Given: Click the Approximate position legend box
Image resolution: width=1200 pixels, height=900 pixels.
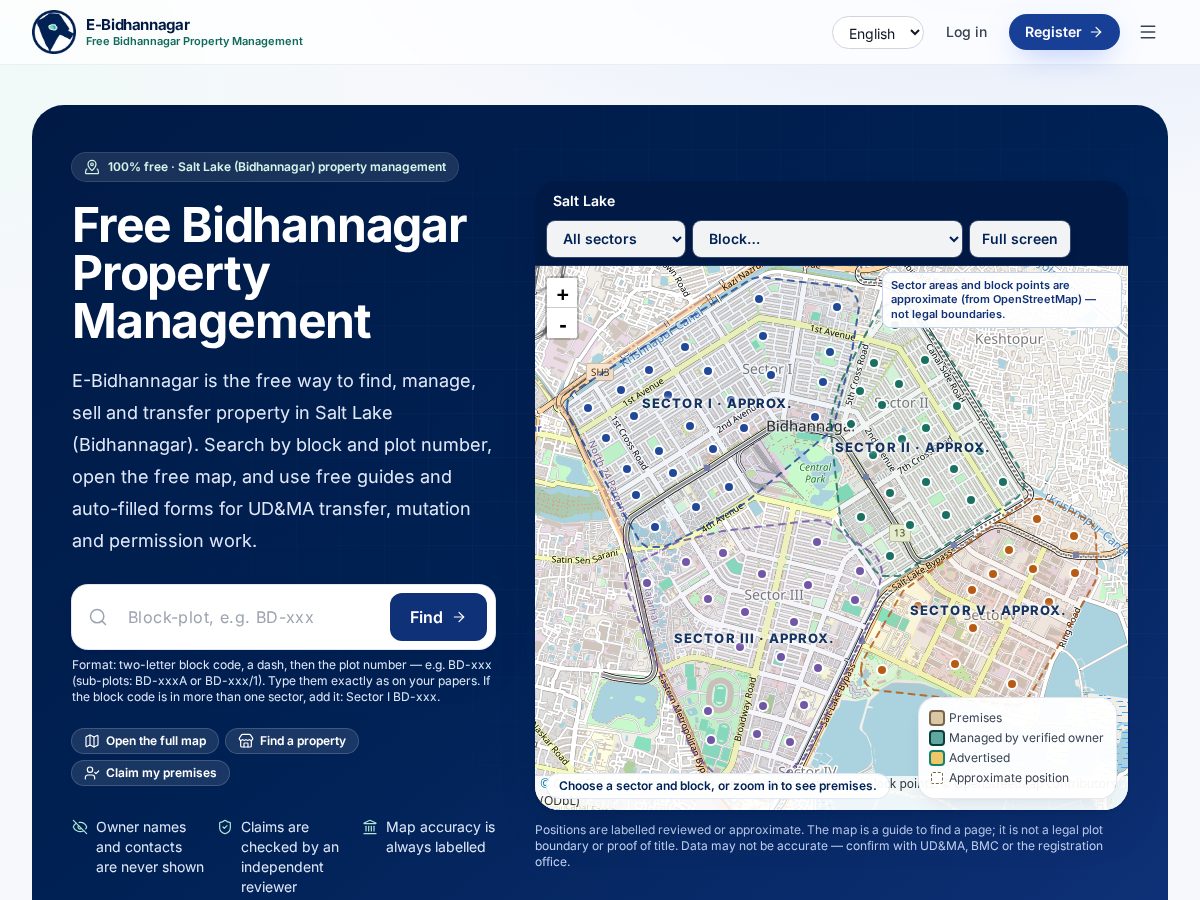Looking at the screenshot, I should [x=937, y=778].
